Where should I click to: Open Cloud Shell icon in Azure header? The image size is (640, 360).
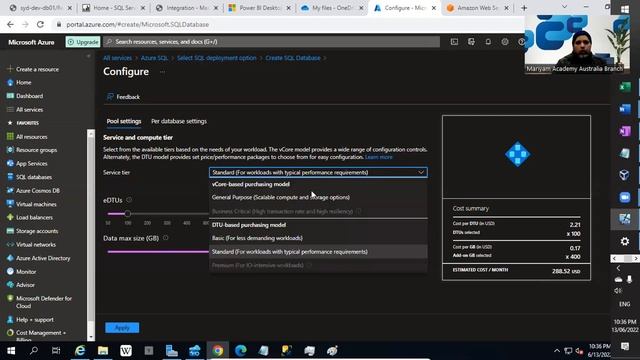coord(454,42)
